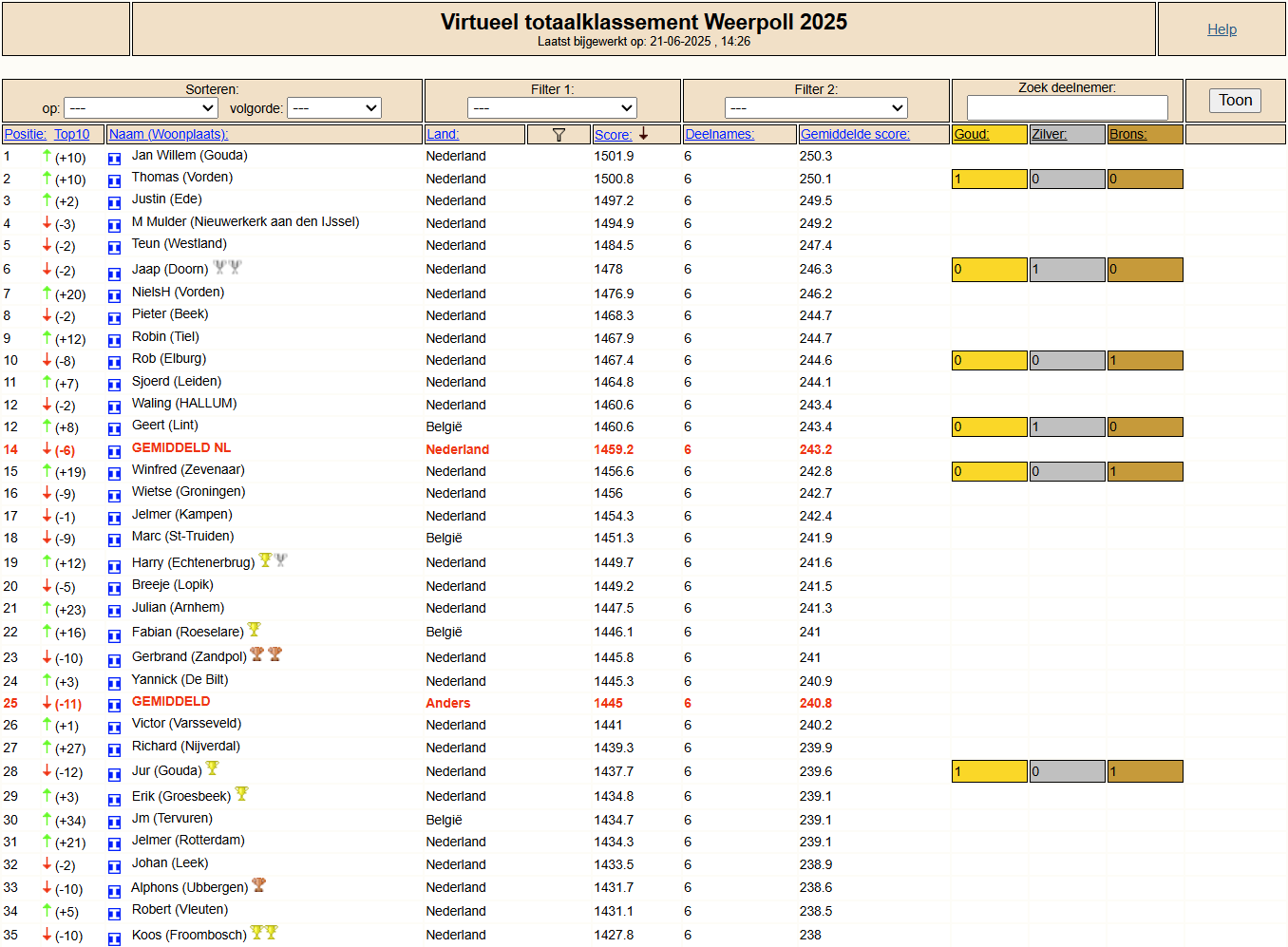The image size is (1288, 947).
Task: Click the funnel filter icon in header
Action: pyautogui.click(x=559, y=135)
